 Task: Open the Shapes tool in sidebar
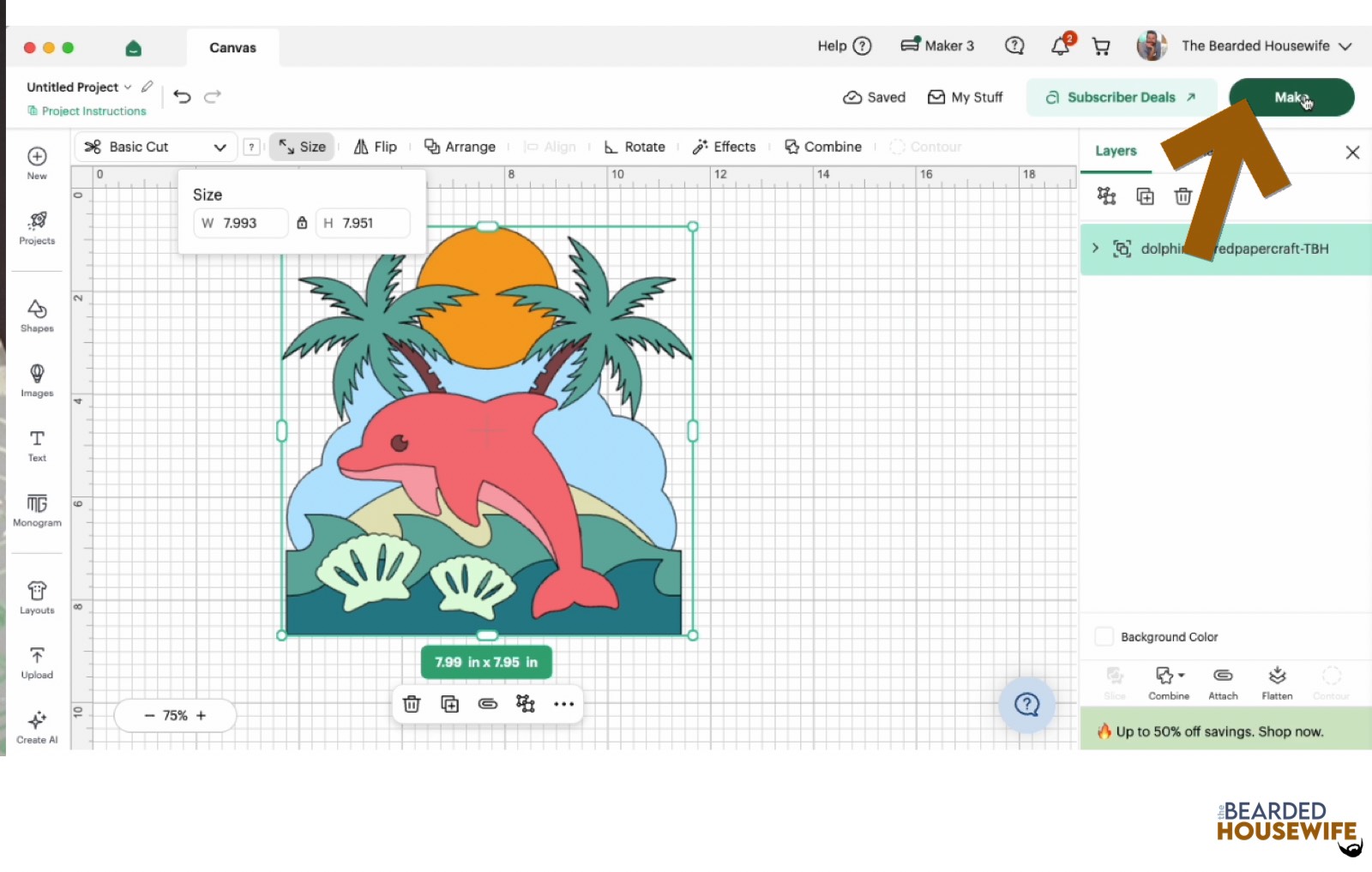(37, 316)
